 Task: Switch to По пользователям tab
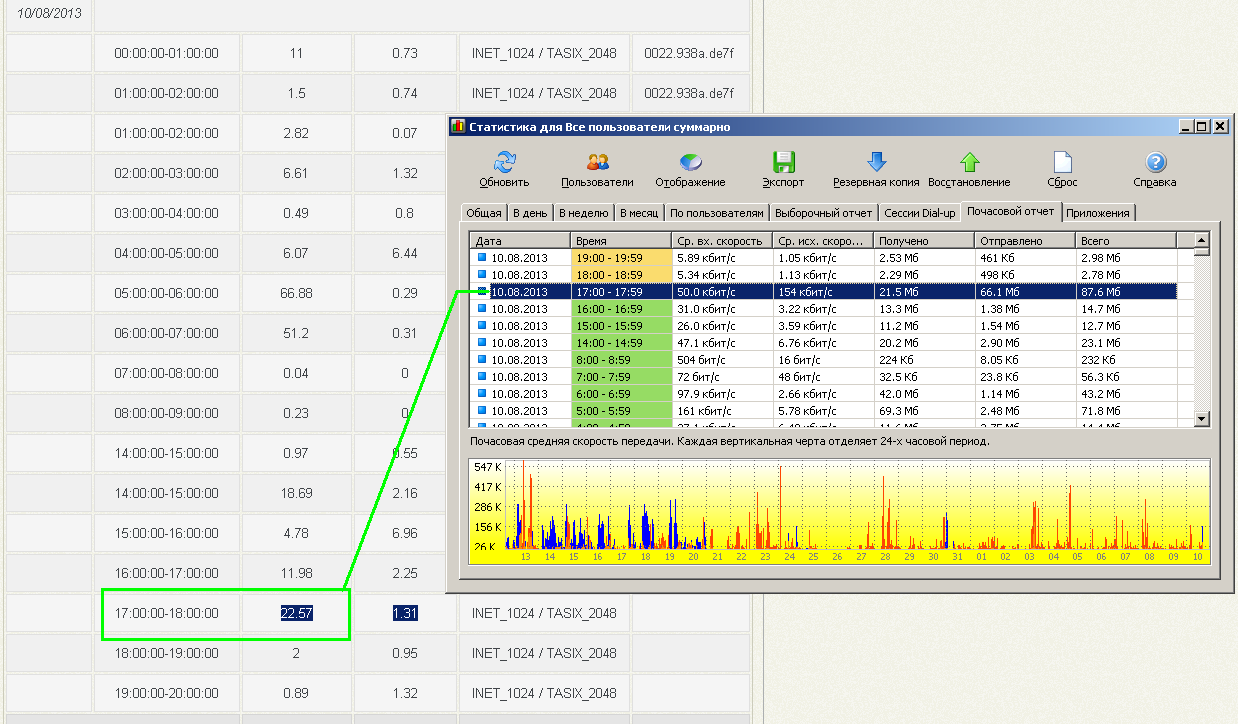tap(717, 213)
